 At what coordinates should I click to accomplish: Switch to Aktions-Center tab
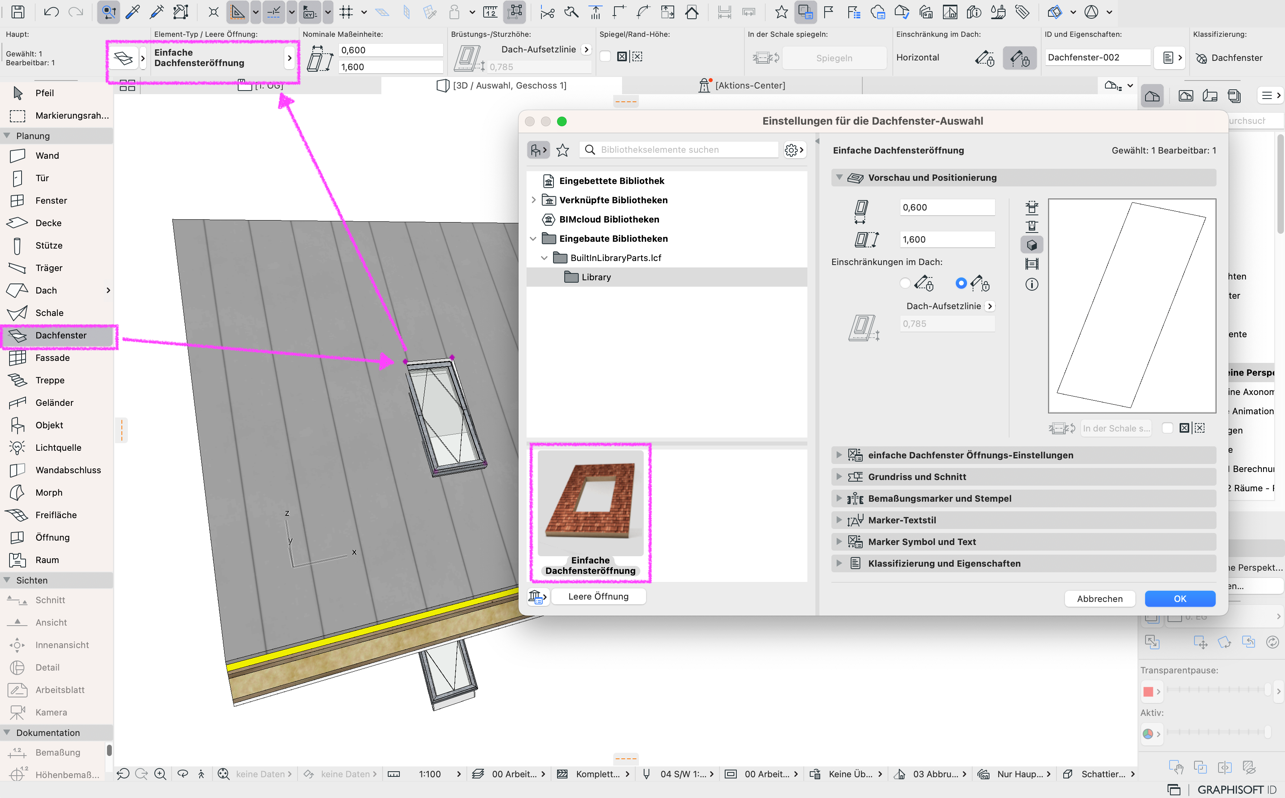pyautogui.click(x=742, y=86)
